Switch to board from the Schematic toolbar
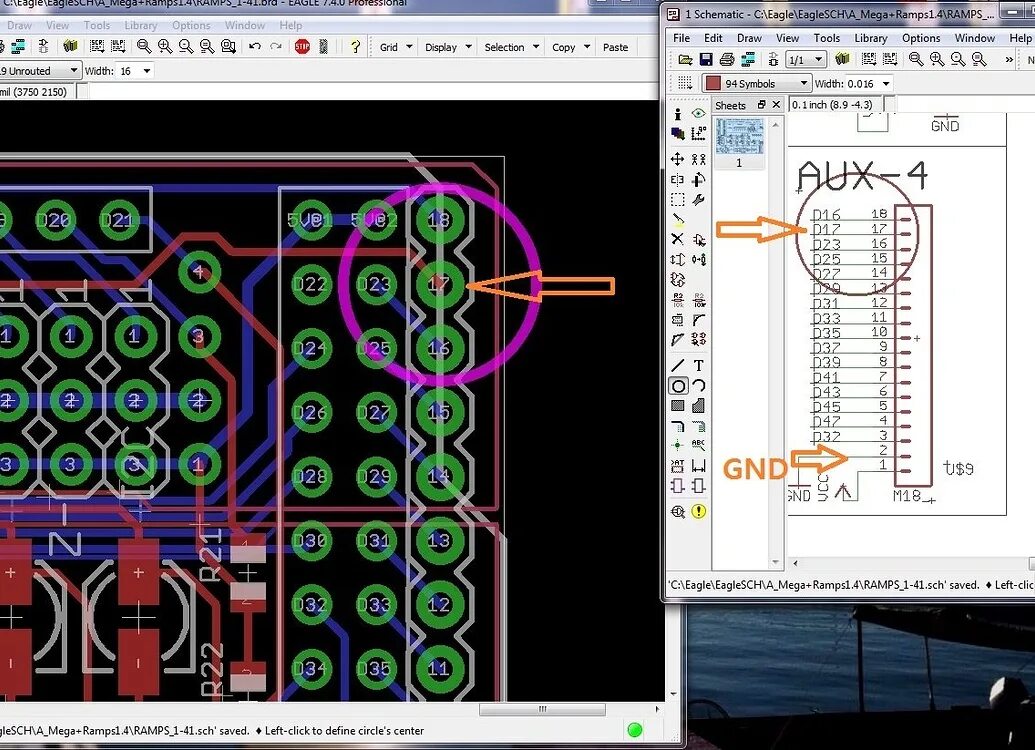This screenshot has width=1035, height=750. tap(772, 59)
